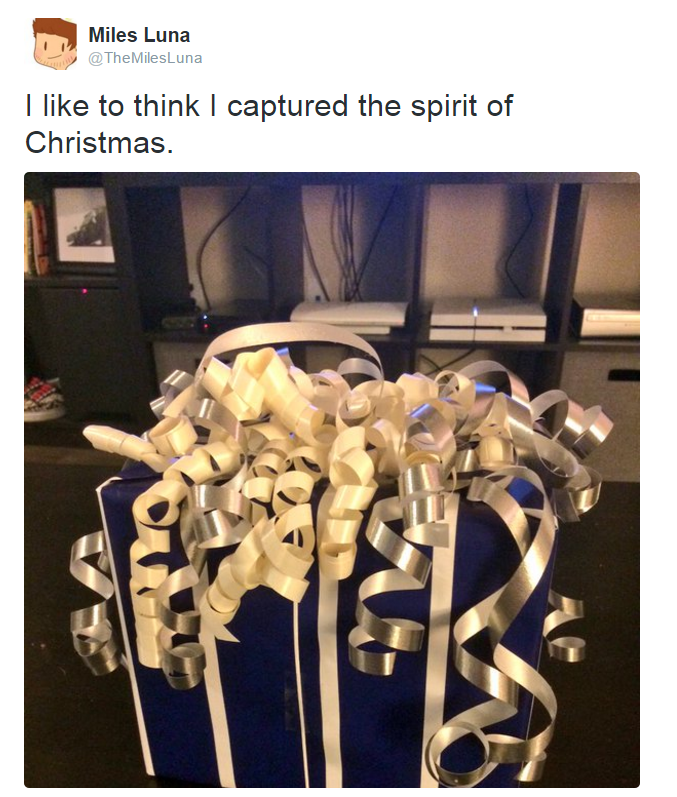The image size is (677, 797).
Task: Click the Miles Luna display name
Action: tap(139, 35)
